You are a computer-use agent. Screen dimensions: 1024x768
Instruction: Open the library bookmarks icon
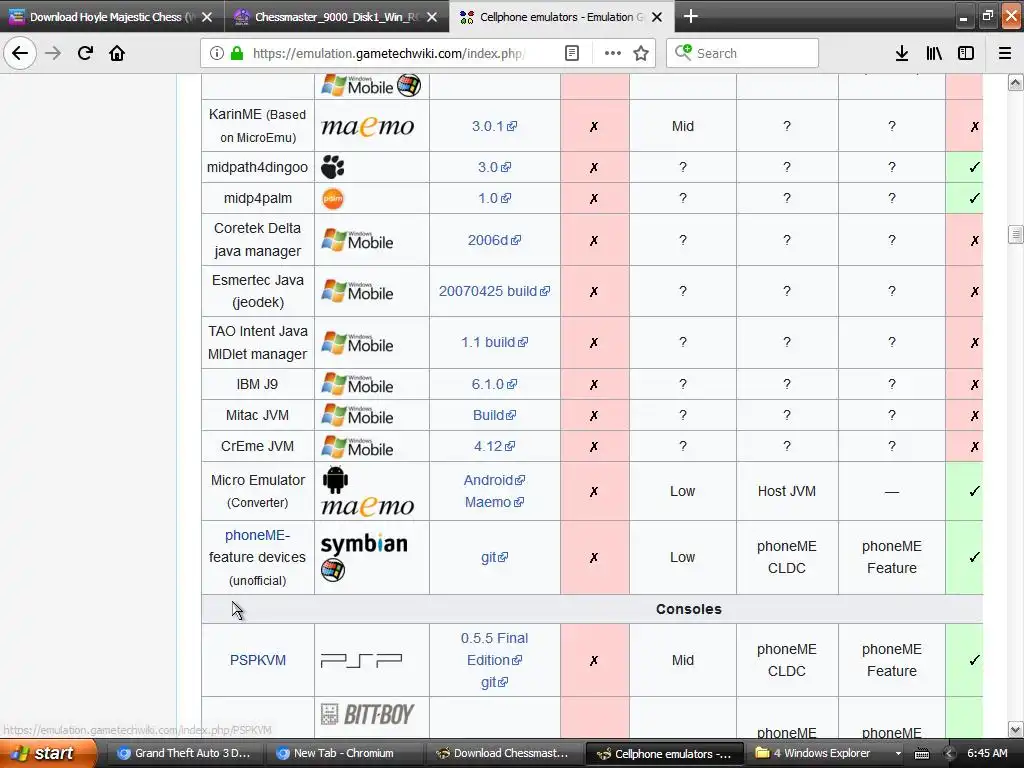tap(934, 53)
